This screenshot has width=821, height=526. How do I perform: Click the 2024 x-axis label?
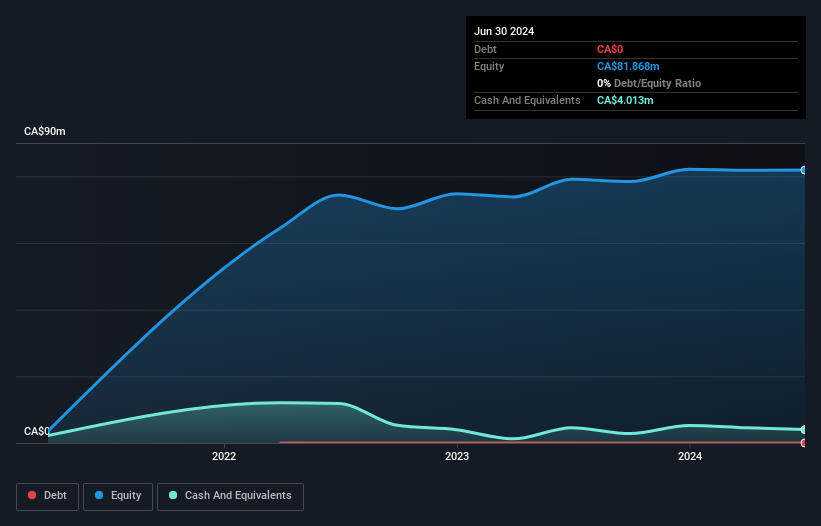click(690, 456)
